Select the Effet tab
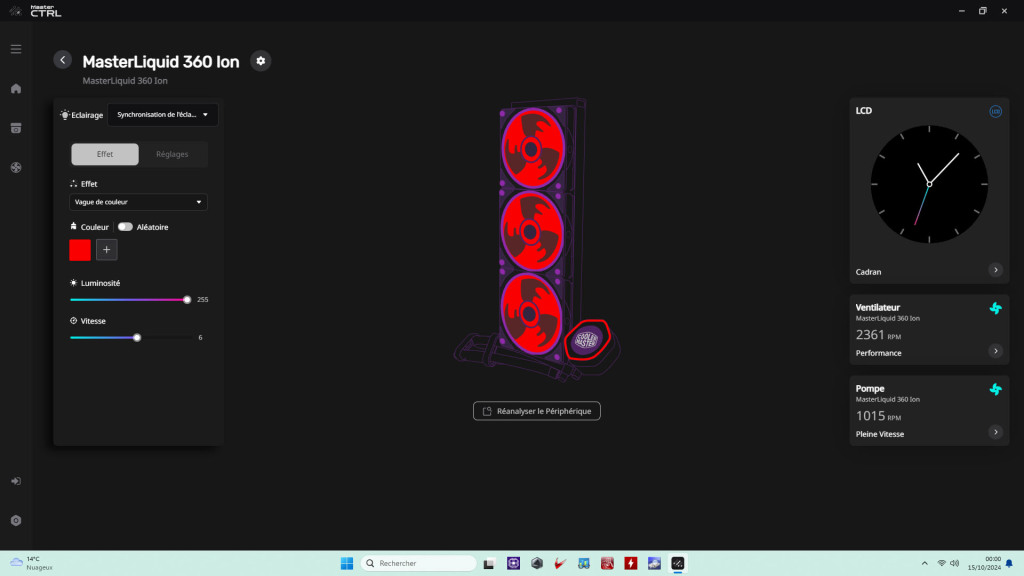1024x576 pixels. pyautogui.click(x=104, y=154)
